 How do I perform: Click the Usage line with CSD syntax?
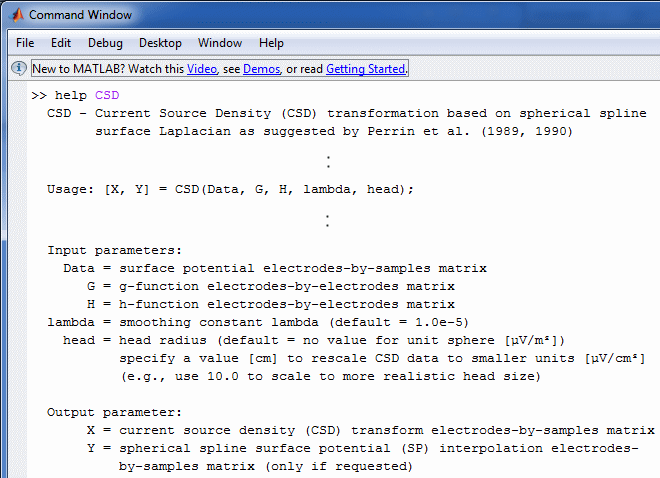[230, 189]
